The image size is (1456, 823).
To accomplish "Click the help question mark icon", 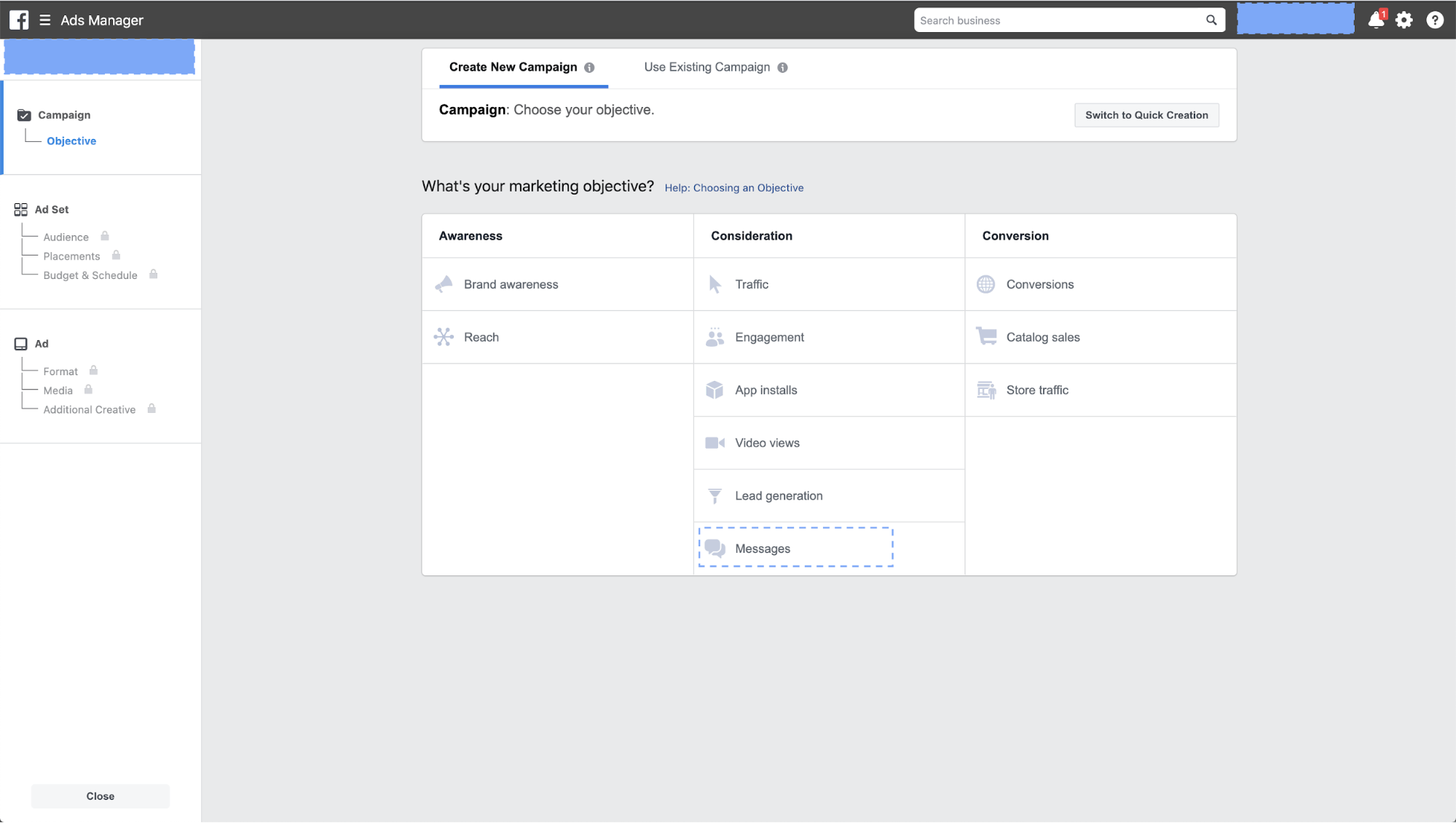I will click(x=1434, y=20).
